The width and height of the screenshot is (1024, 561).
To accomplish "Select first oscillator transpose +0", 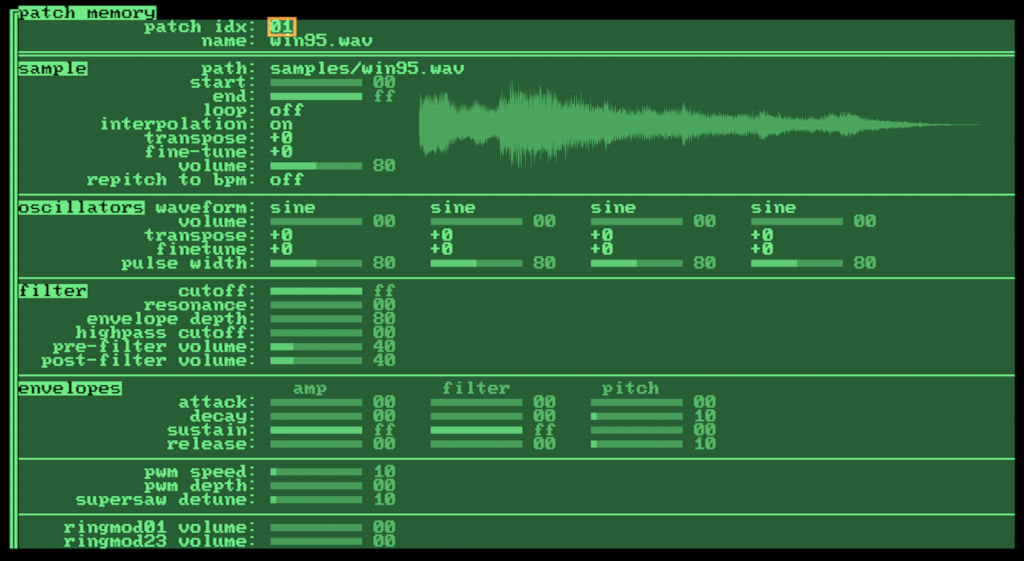I will [x=281, y=235].
